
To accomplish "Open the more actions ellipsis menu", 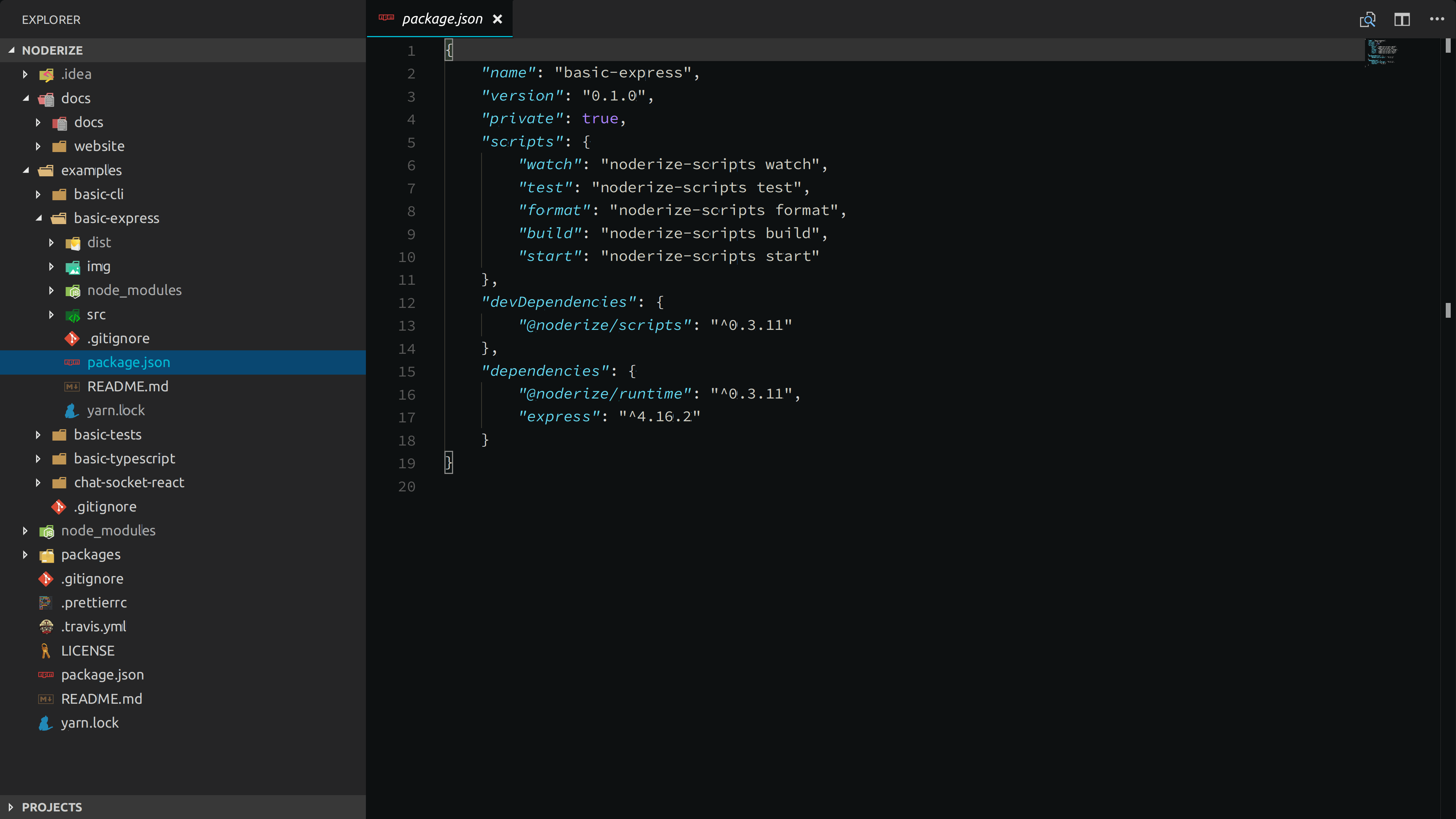I will pos(1437,19).
